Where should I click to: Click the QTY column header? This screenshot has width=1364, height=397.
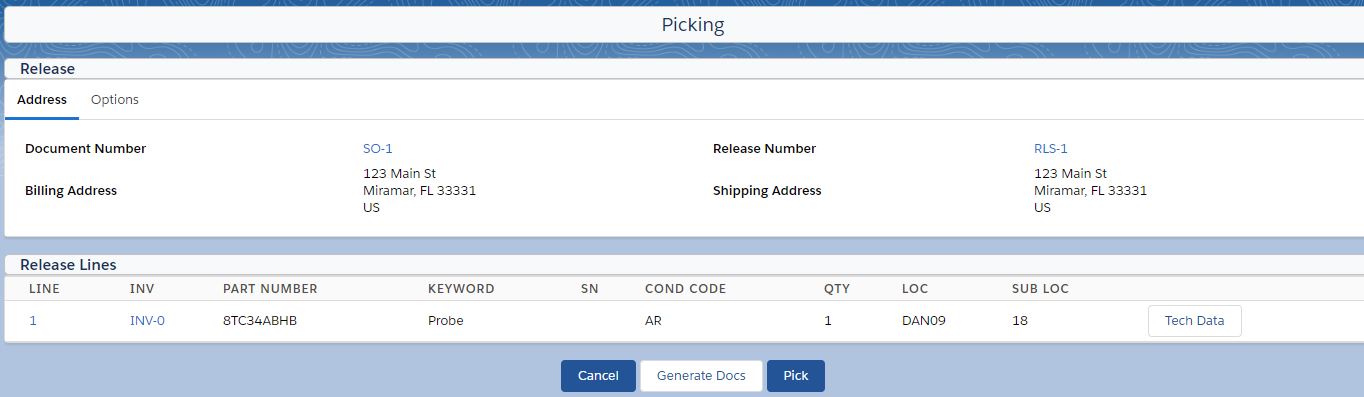837,289
